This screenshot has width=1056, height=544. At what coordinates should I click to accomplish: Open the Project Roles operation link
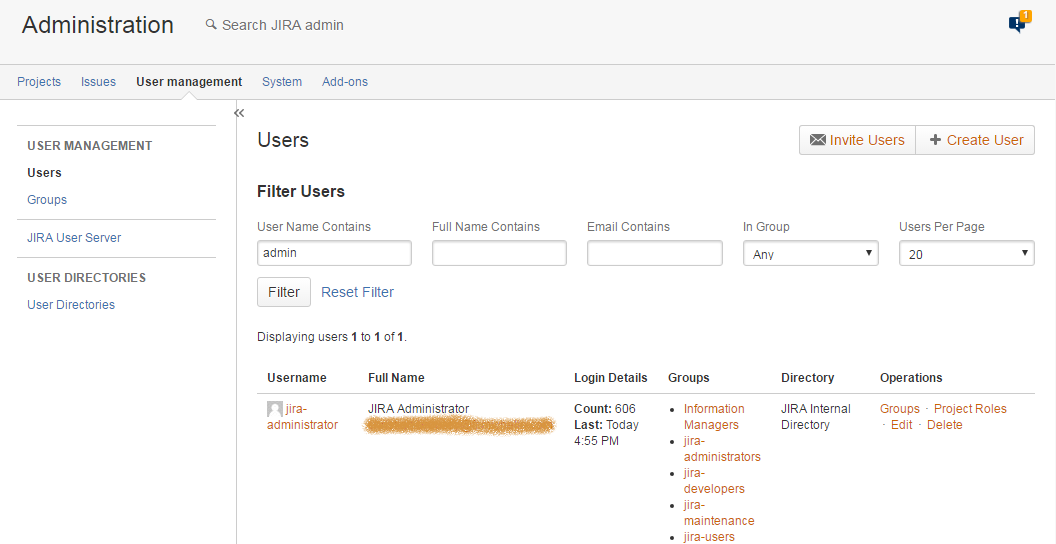pos(970,409)
